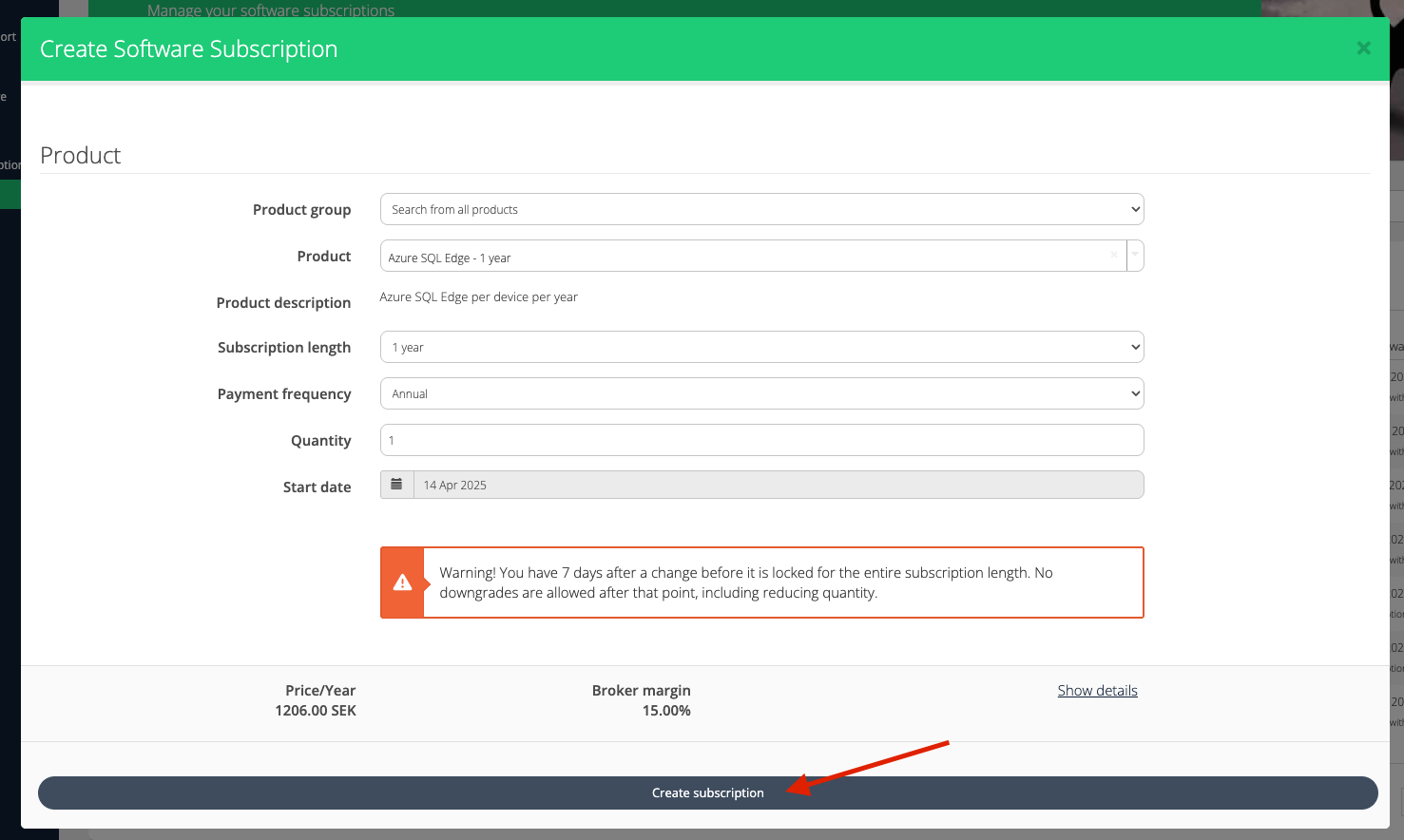Click the Broker margin 15.00% value

pos(665,711)
